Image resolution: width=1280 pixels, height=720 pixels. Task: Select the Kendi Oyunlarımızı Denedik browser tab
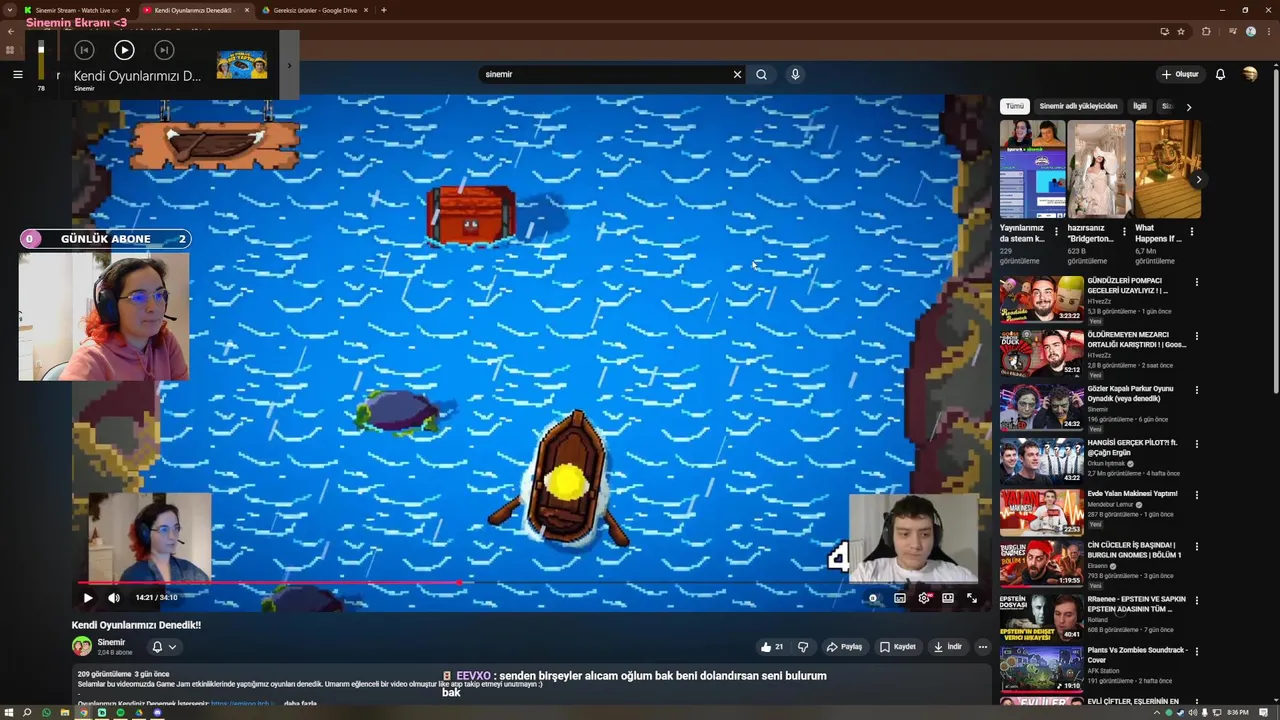click(x=196, y=10)
